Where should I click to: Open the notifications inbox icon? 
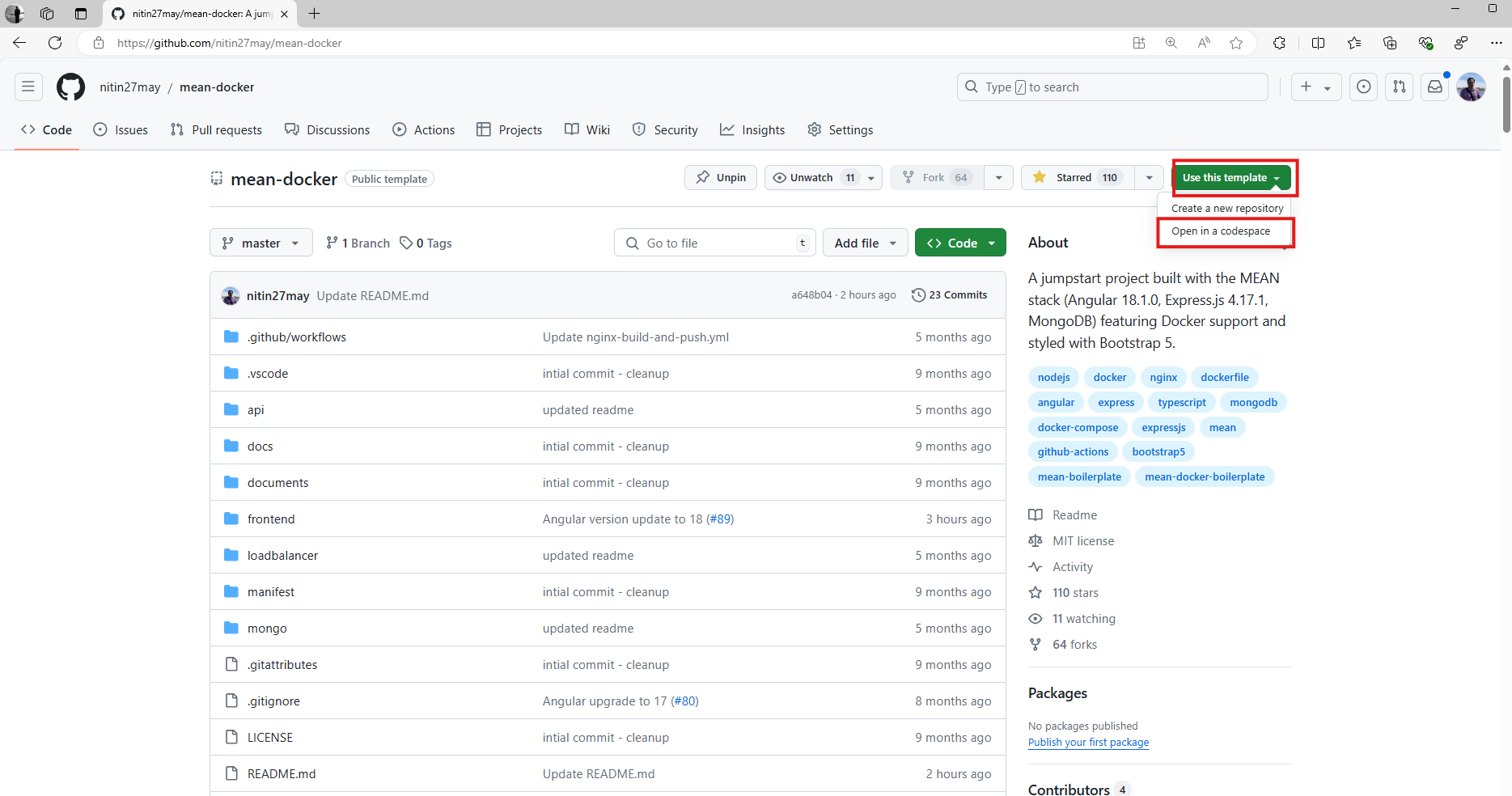click(x=1435, y=87)
